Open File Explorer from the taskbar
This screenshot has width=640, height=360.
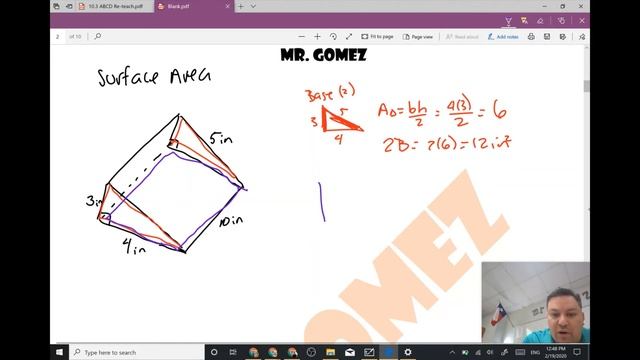point(330,352)
